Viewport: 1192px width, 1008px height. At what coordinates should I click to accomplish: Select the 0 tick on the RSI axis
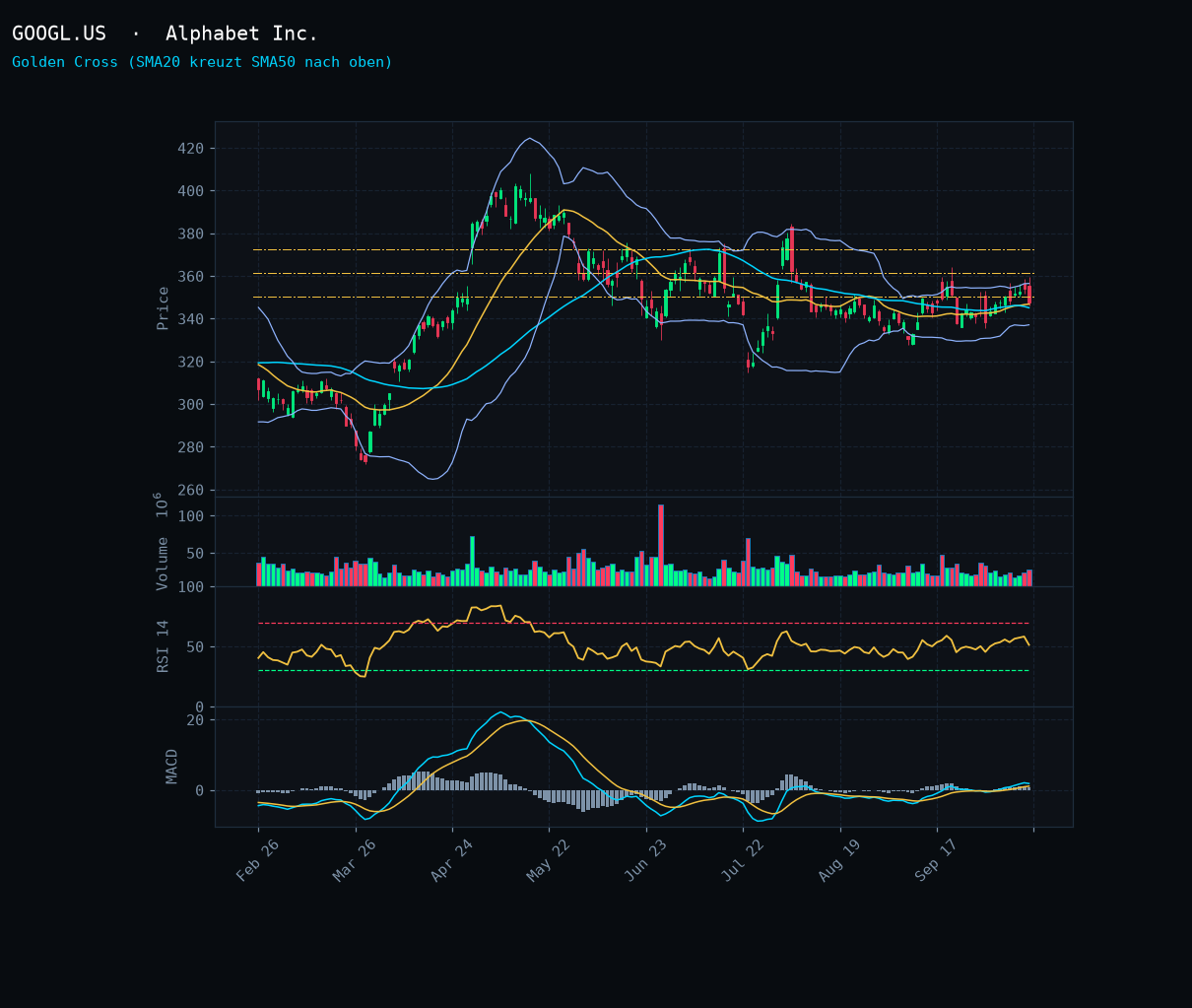click(x=200, y=707)
